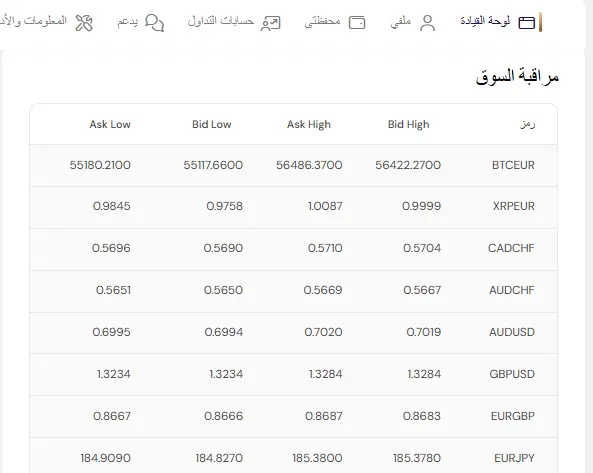Click AUDUSD ask low 0.6995
The height and width of the screenshot is (473, 593).
tap(111, 332)
